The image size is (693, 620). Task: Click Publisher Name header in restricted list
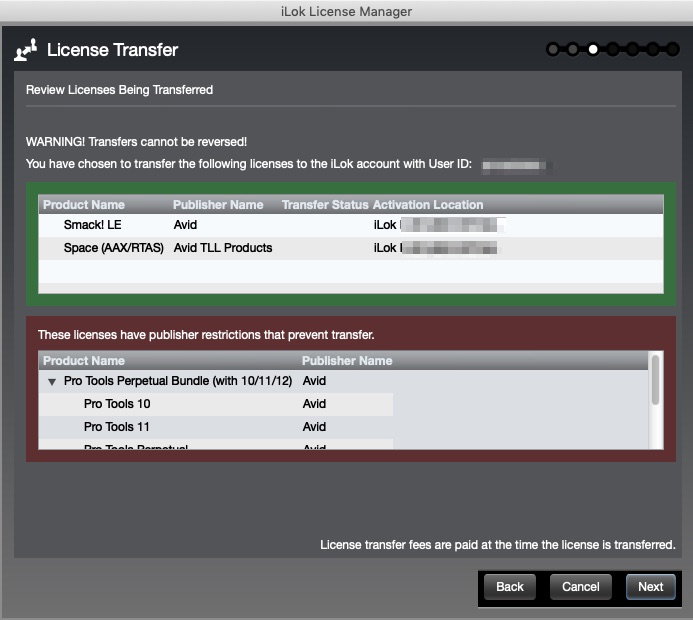(x=347, y=361)
